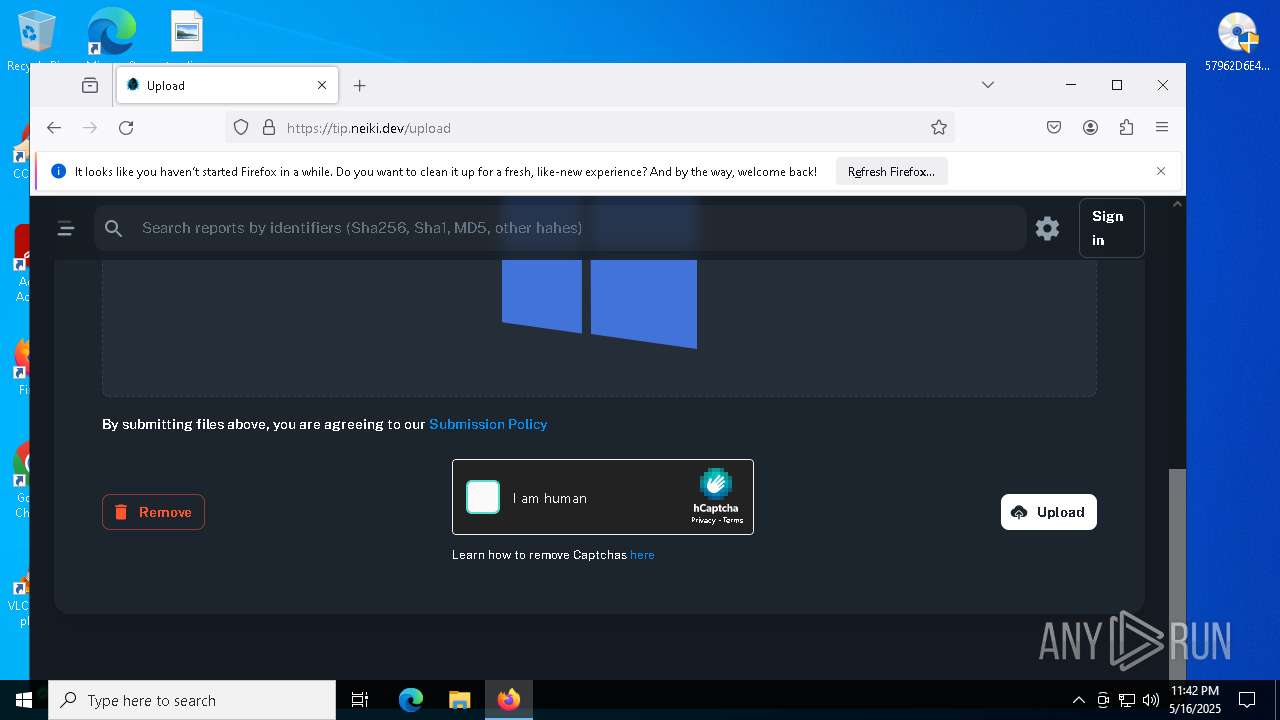Screen dimensions: 1280x720
Task: Select Microsoft Edge desktop shortcut
Action: click(x=110, y=40)
